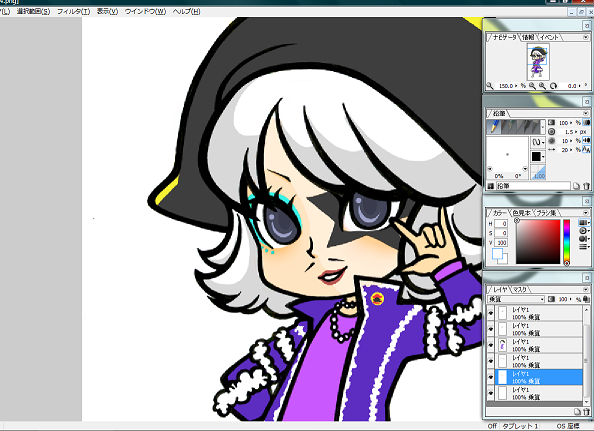Pick a color in the saturation-value square
The width and height of the screenshot is (594, 431).
click(538, 241)
